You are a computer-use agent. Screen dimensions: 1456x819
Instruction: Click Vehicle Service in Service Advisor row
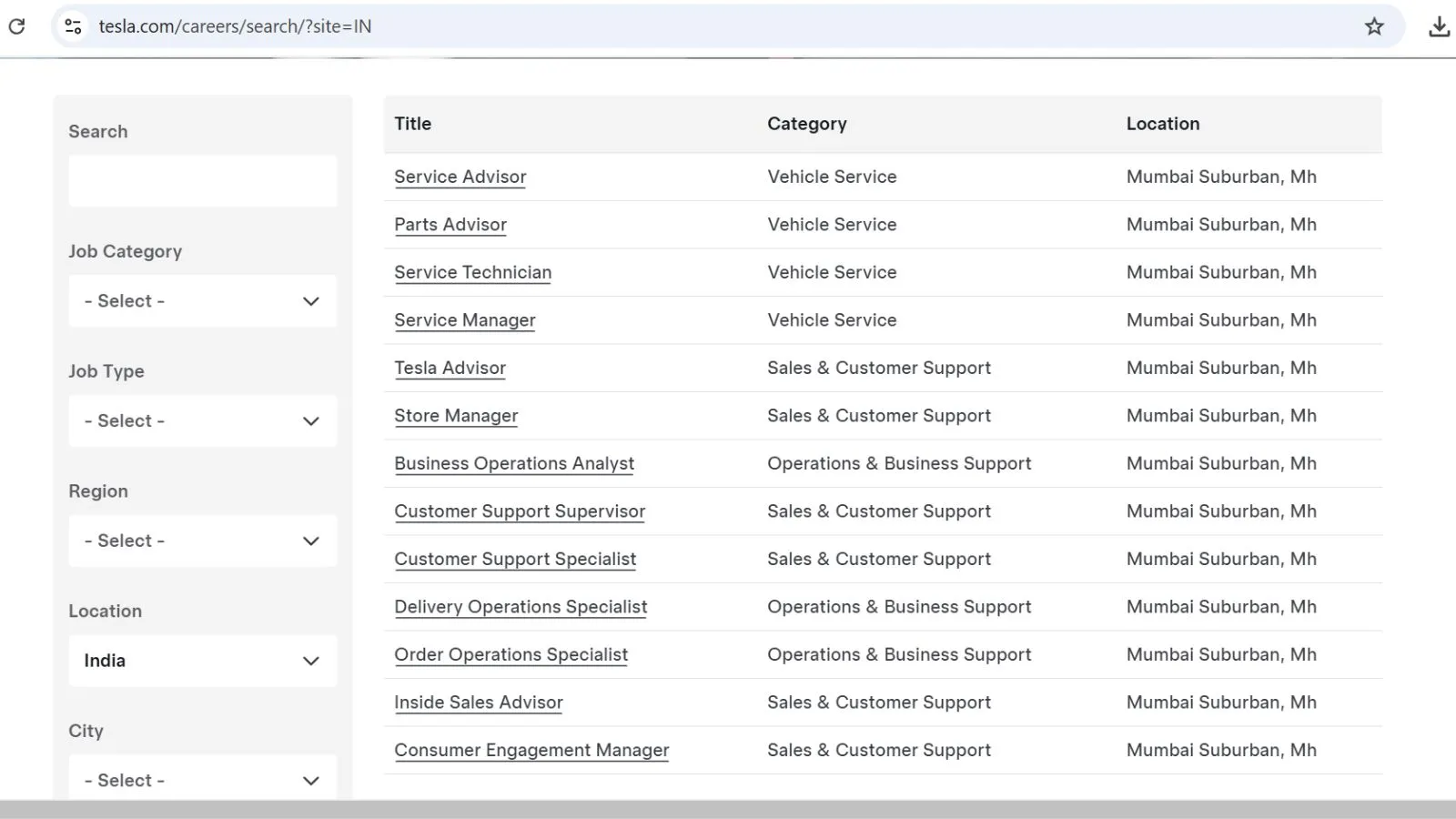click(832, 177)
